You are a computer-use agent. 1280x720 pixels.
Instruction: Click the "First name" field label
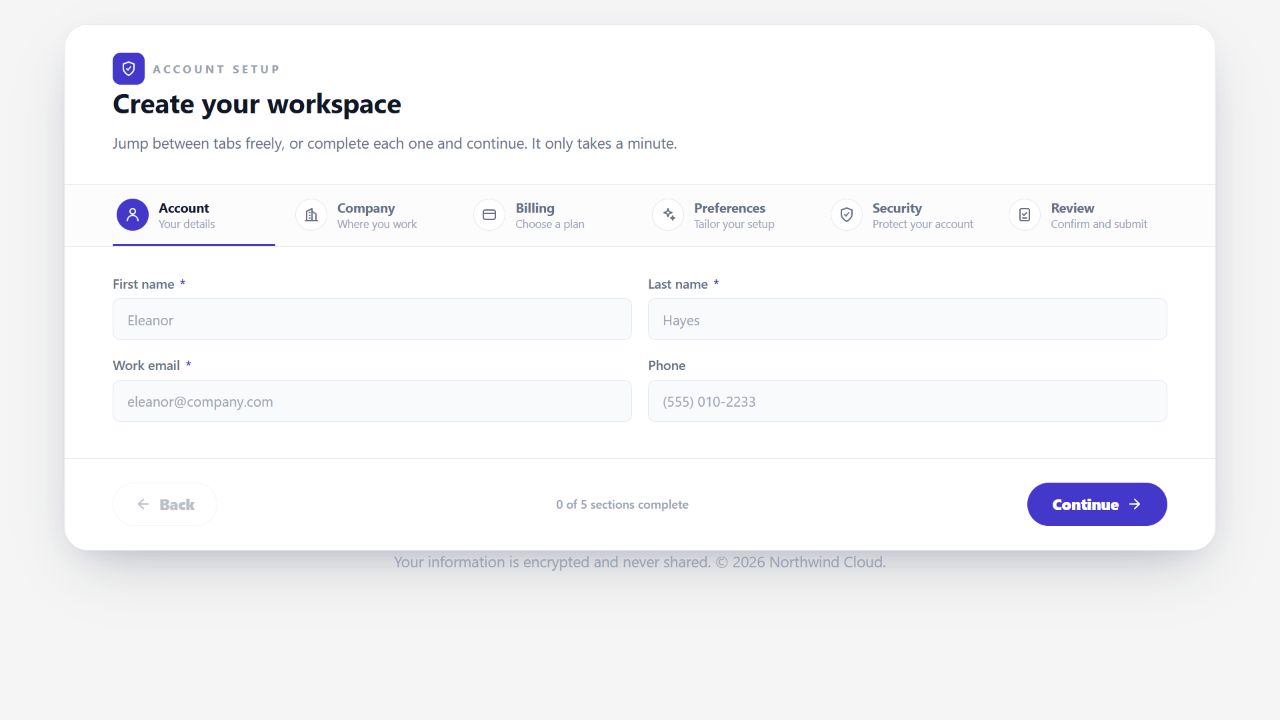click(144, 284)
